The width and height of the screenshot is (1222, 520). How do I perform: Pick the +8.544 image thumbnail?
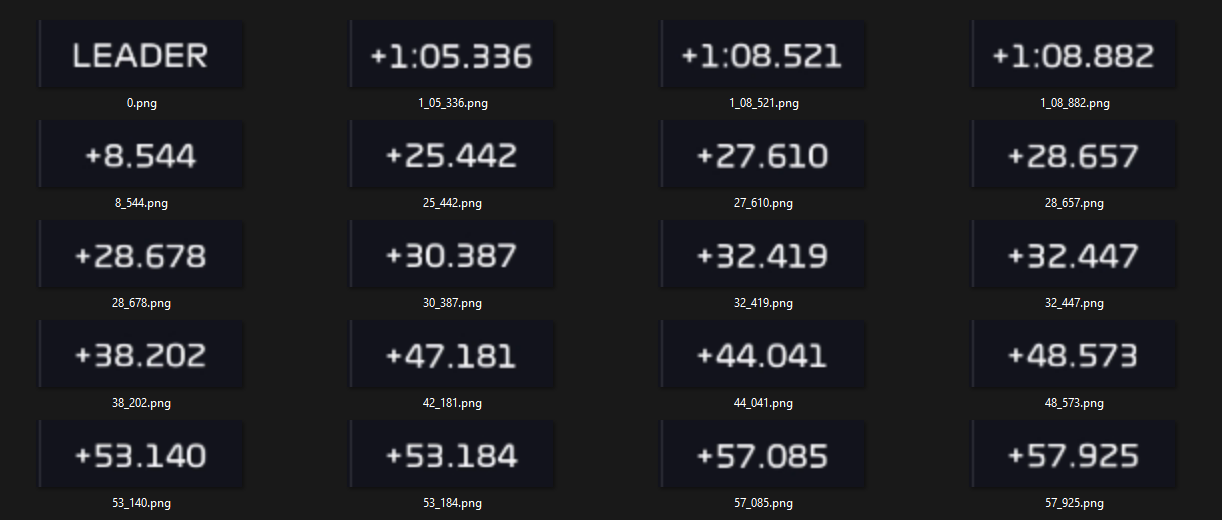pos(141,155)
